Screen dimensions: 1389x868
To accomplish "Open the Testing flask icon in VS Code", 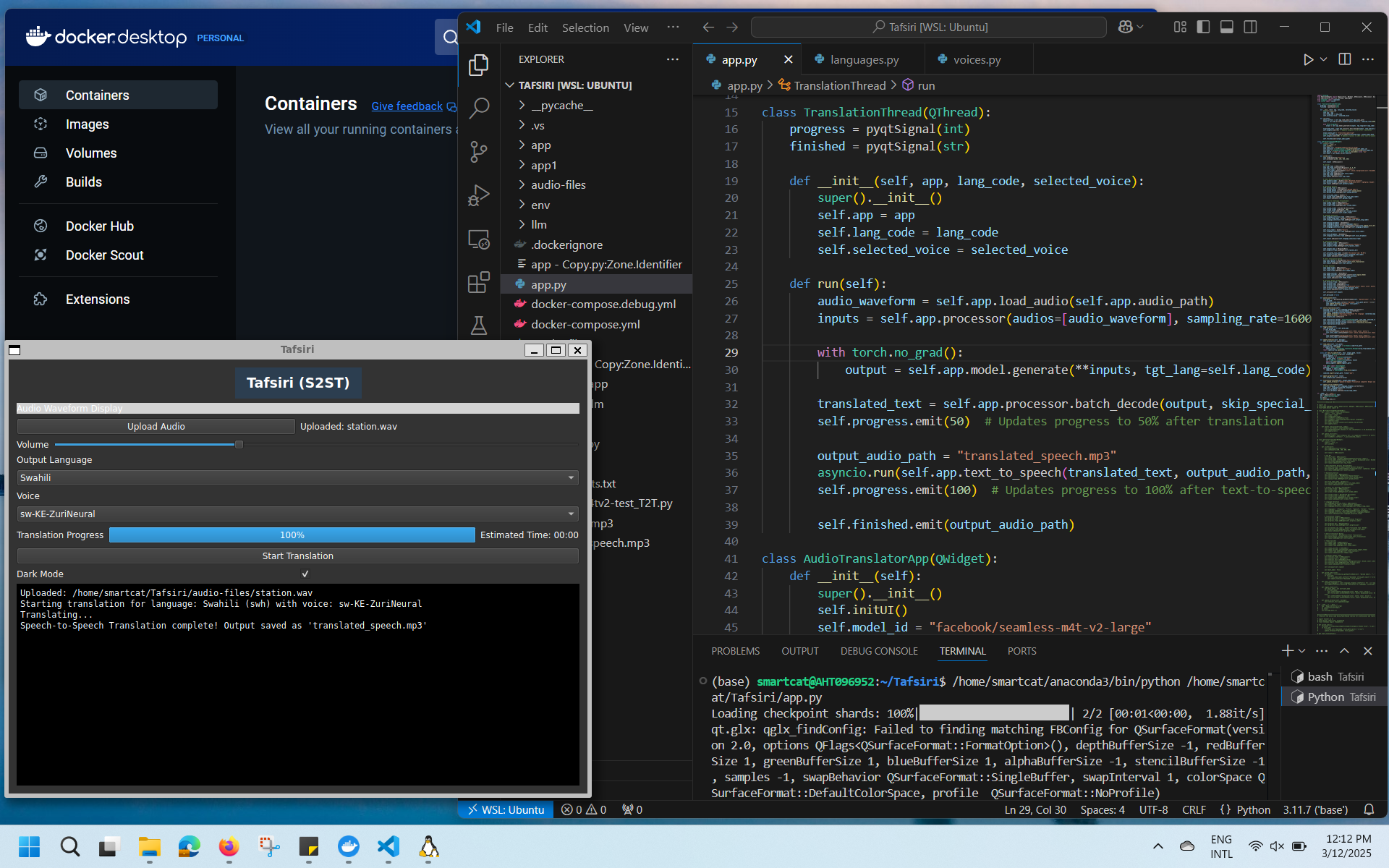I will coord(478,325).
